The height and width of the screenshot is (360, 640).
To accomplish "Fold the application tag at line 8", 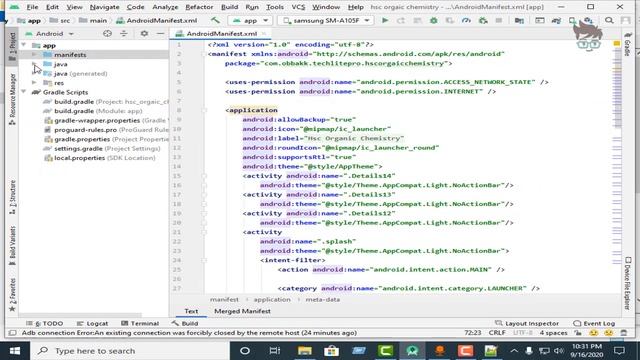I will pyautogui.click(x=204, y=110).
